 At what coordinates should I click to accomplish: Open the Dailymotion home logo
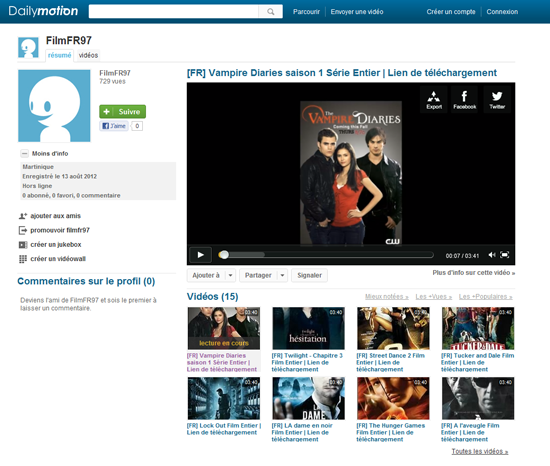pos(43,11)
